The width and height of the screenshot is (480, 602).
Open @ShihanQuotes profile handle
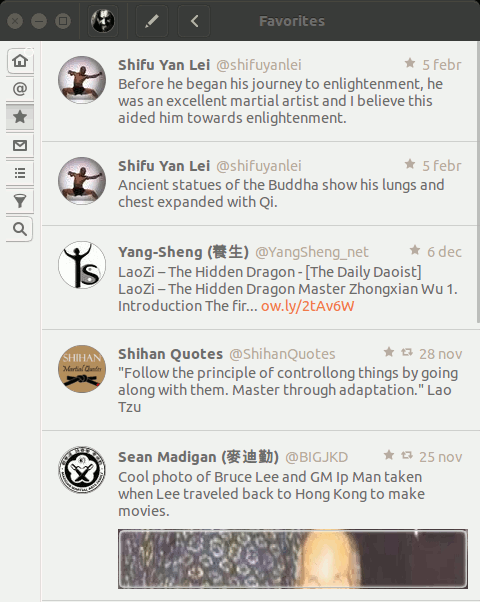point(282,354)
